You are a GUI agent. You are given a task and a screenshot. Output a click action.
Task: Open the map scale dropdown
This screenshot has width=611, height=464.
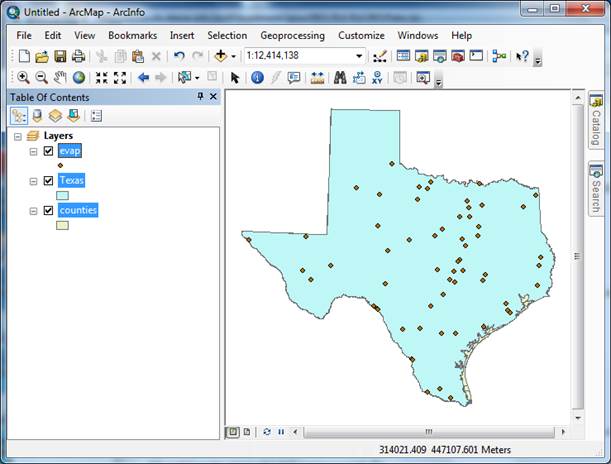[359, 56]
